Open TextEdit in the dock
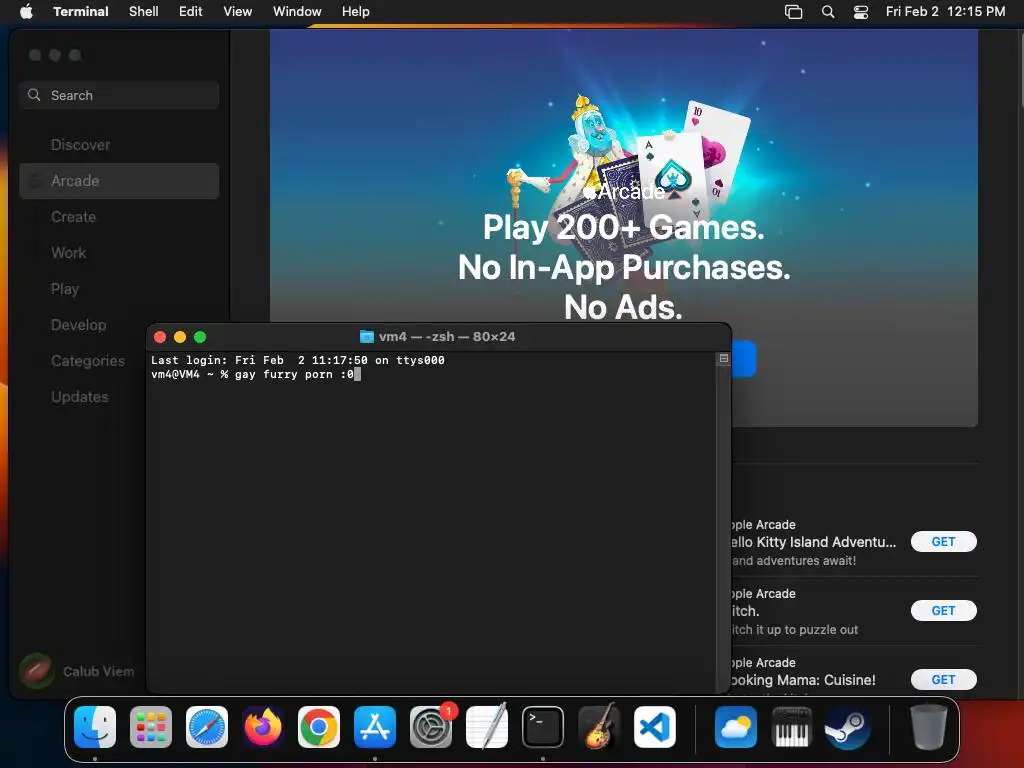Viewport: 1024px width, 768px height. tap(487, 727)
